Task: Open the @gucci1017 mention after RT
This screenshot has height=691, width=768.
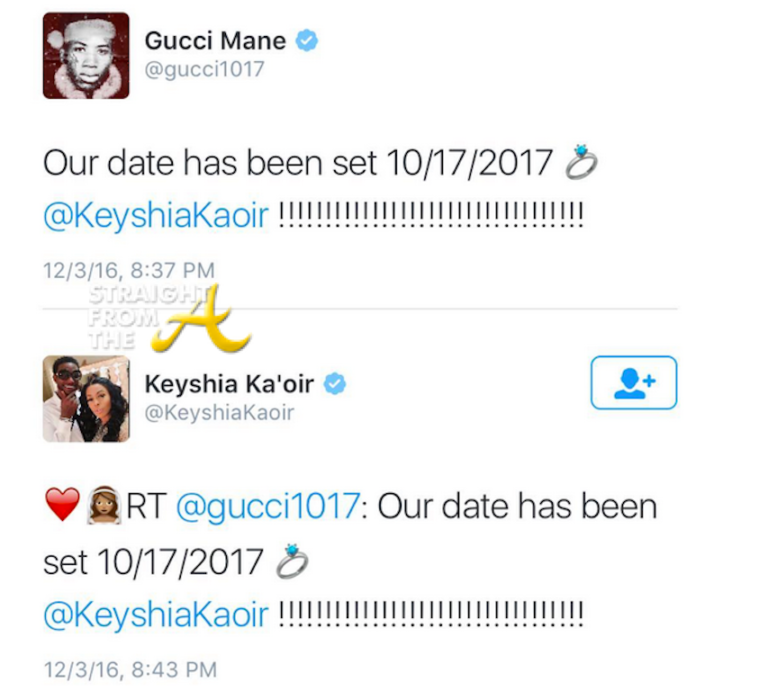Action: (x=266, y=507)
